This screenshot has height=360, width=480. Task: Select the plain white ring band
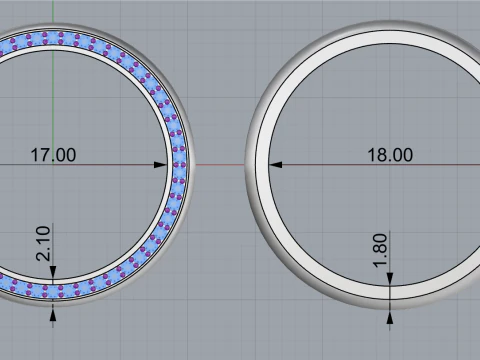coord(262,166)
